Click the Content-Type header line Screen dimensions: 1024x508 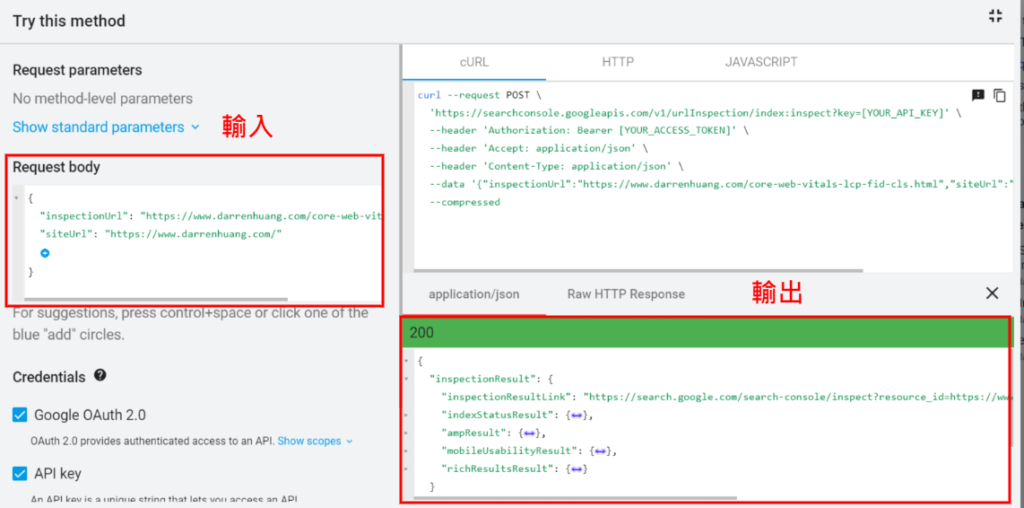[x=556, y=167]
